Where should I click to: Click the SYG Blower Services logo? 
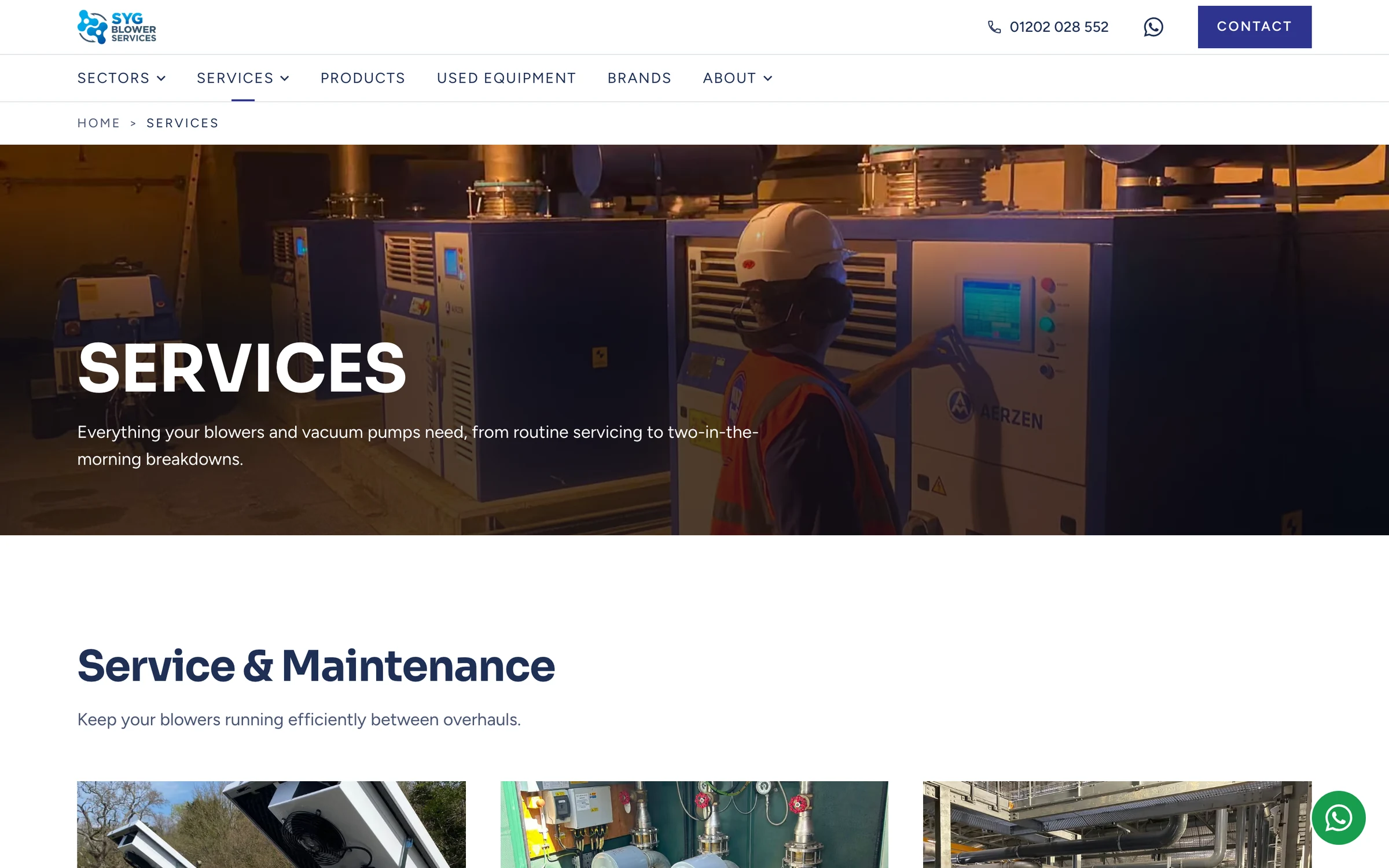coord(117,27)
